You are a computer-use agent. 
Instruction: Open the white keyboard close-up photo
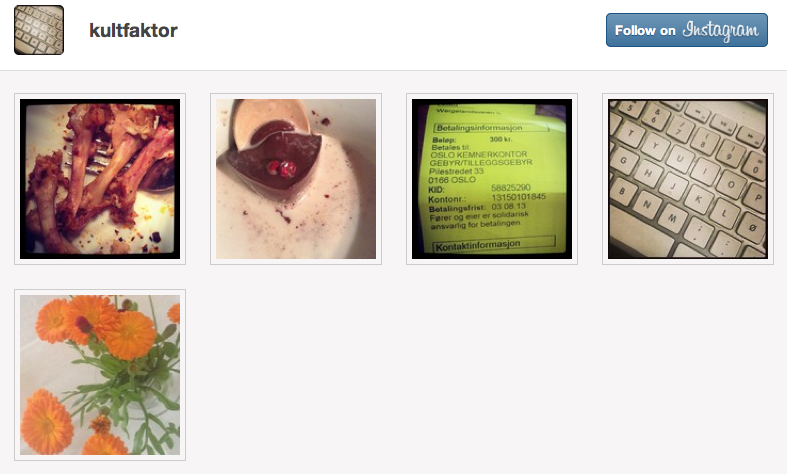pyautogui.click(x=688, y=179)
